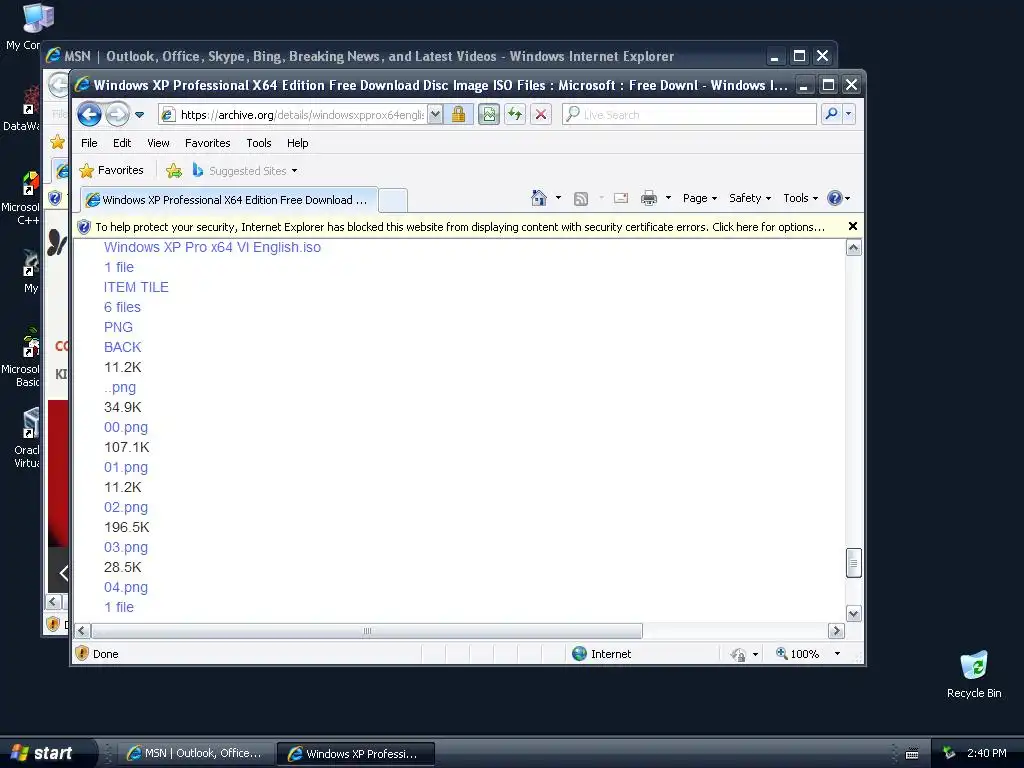This screenshot has height=768, width=1024.
Task: Click the security lock icon
Action: tap(458, 115)
